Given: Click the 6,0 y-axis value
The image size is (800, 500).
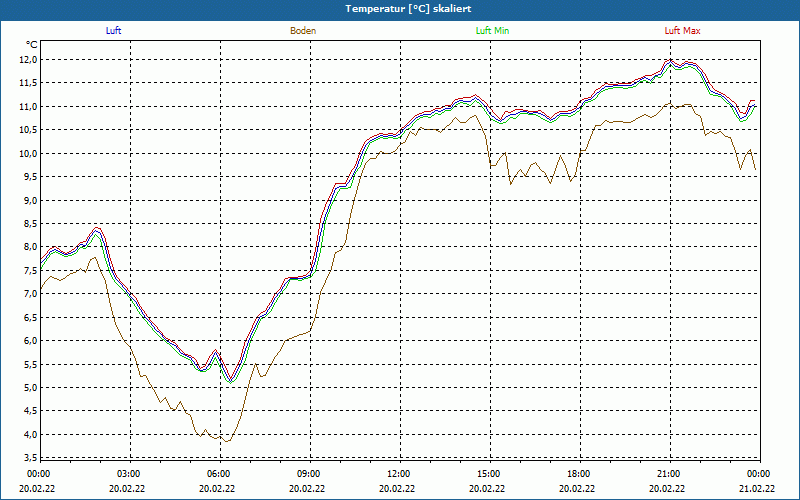Looking at the screenshot, I should pos(31,341).
